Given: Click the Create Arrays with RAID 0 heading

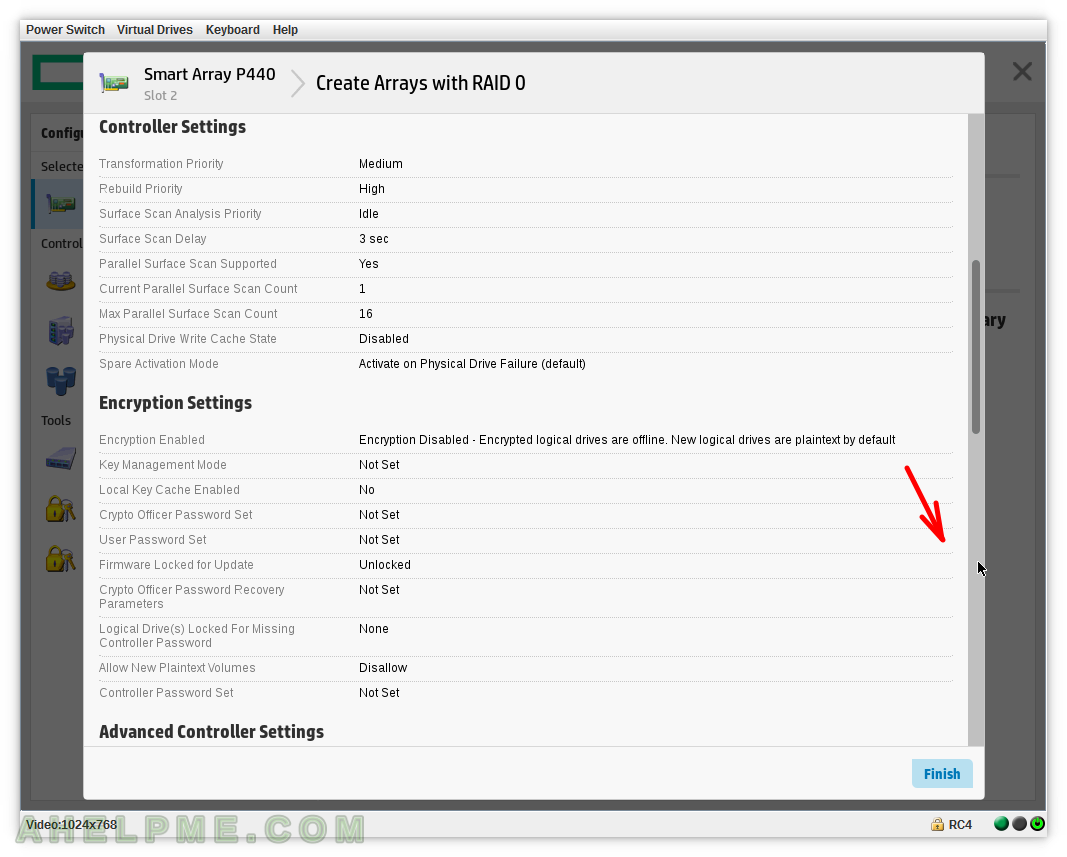Looking at the screenshot, I should tap(421, 83).
